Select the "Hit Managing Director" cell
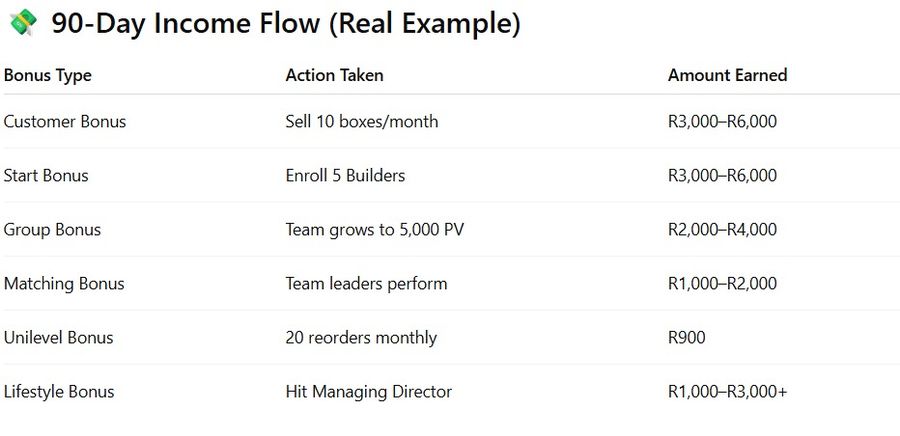Viewport: 900px width, 436px height. (369, 392)
